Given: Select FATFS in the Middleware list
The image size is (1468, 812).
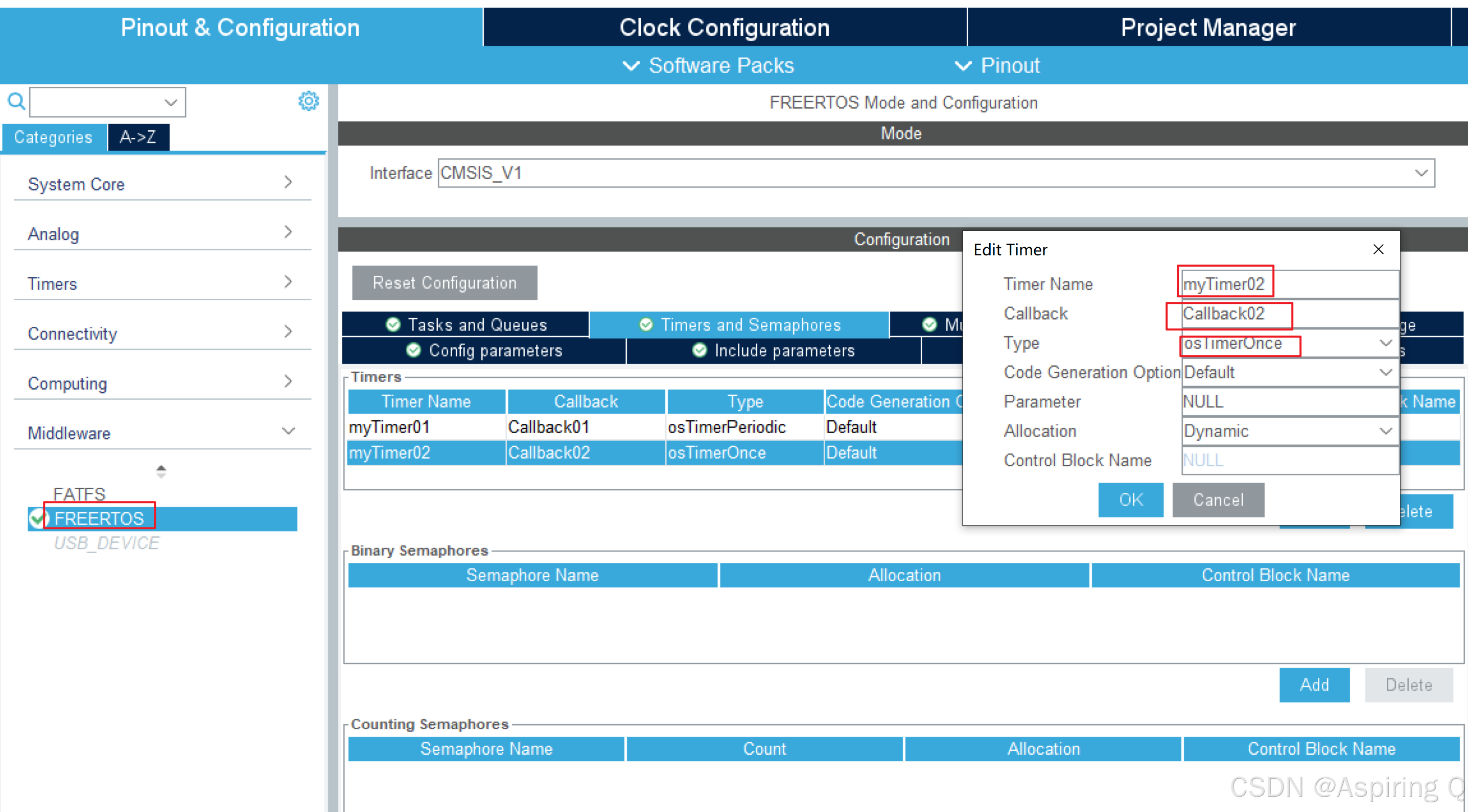Looking at the screenshot, I should (79, 494).
